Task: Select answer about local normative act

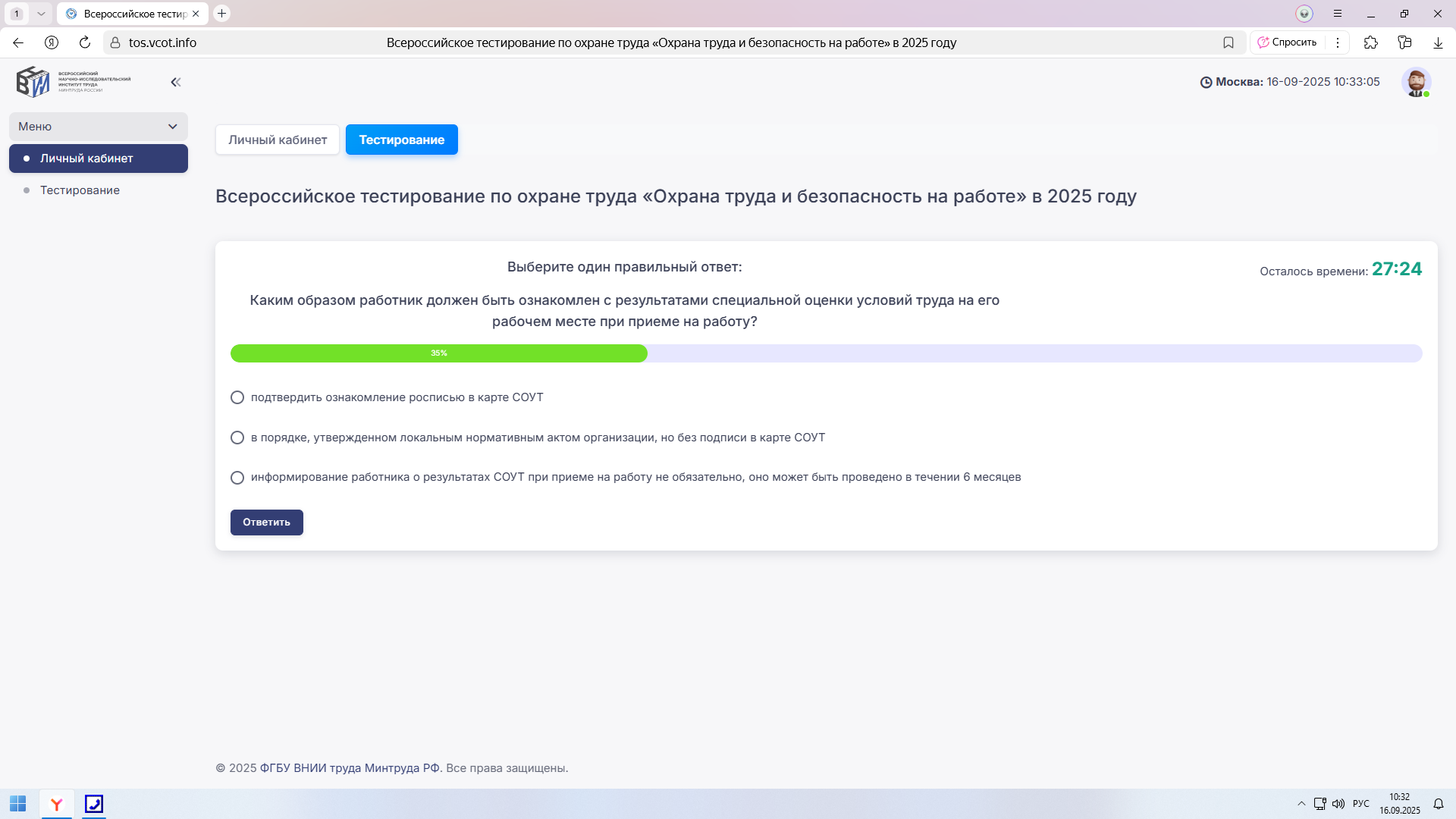Action: [x=237, y=438]
